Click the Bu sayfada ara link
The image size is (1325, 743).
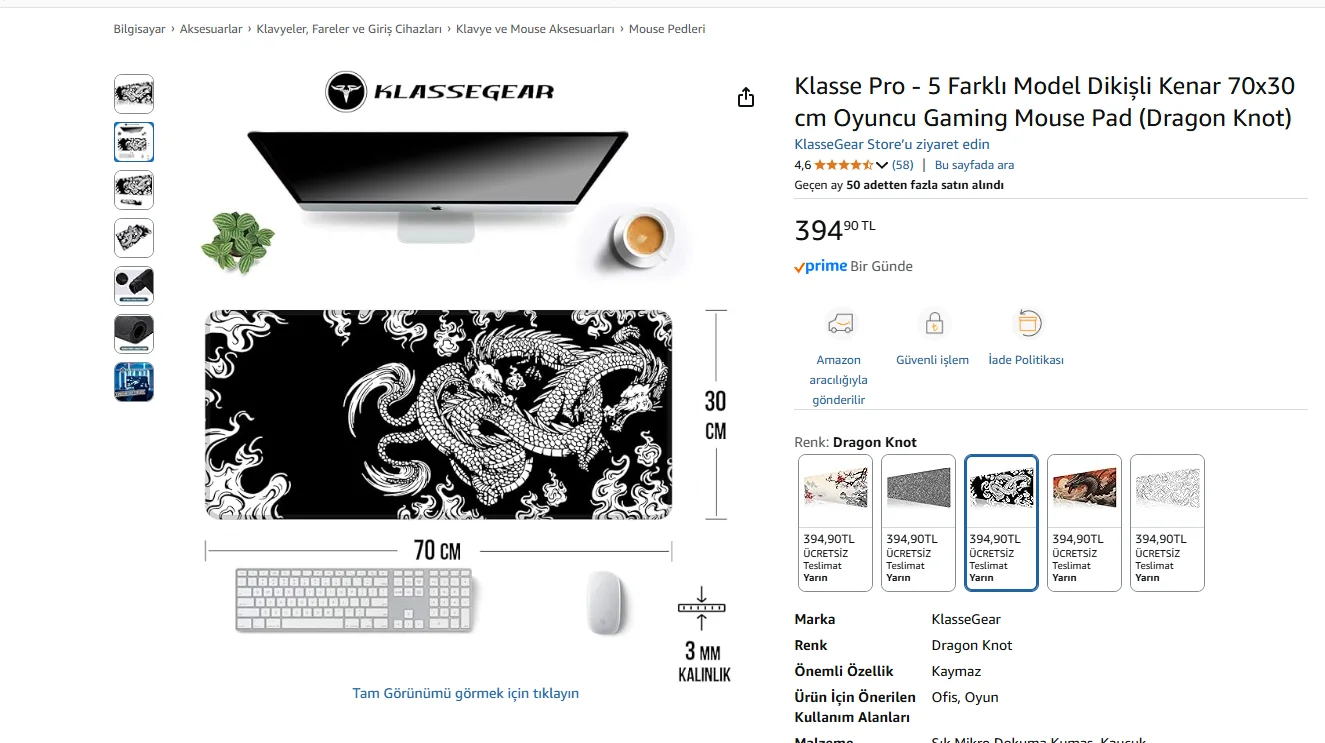[974, 165]
